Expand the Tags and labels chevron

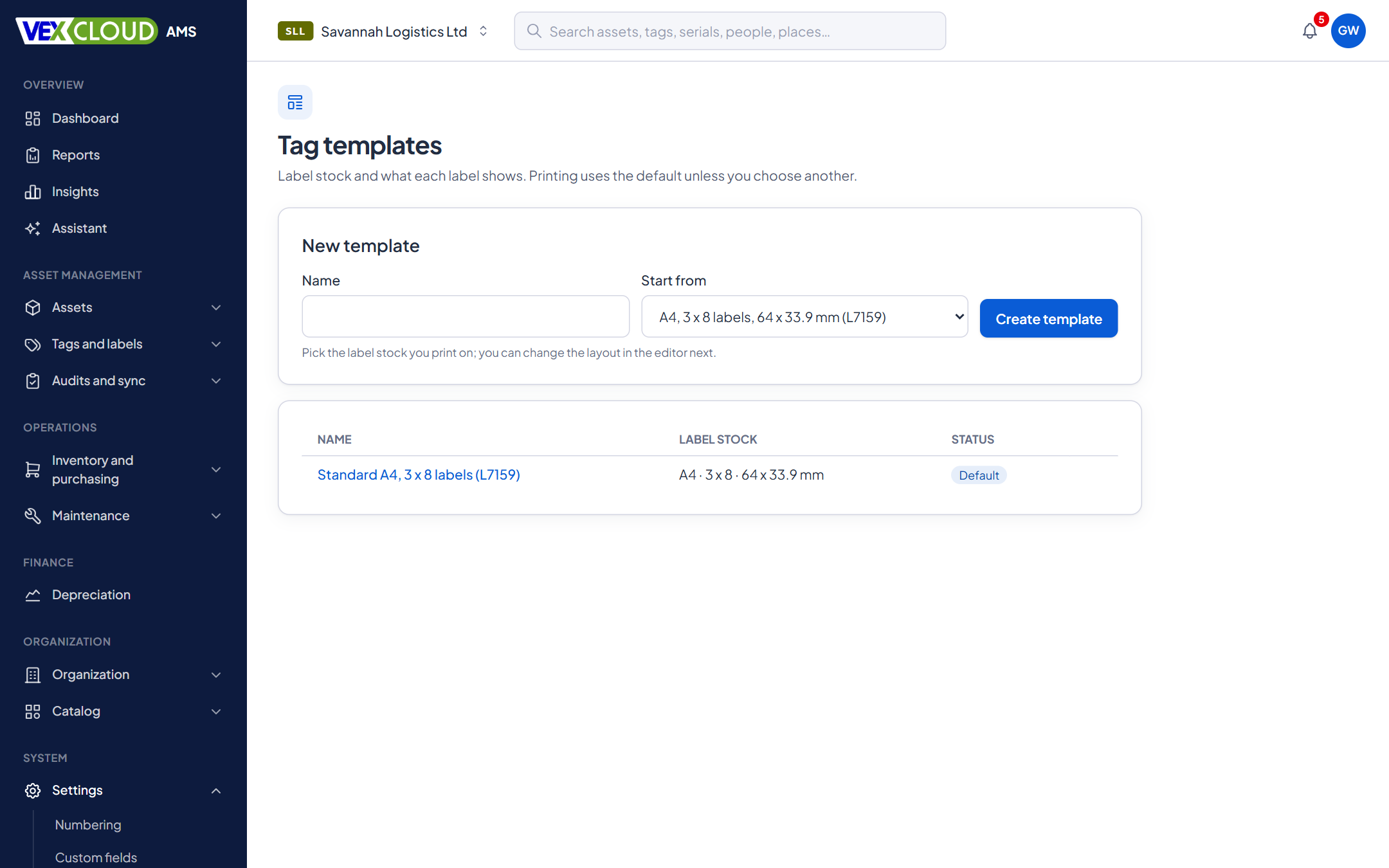pos(216,344)
